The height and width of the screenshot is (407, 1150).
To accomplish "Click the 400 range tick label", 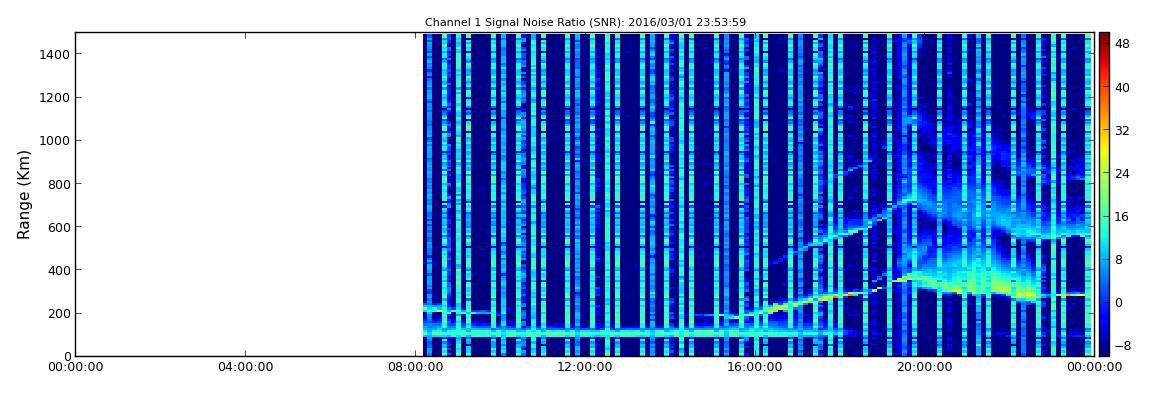I will [58, 271].
